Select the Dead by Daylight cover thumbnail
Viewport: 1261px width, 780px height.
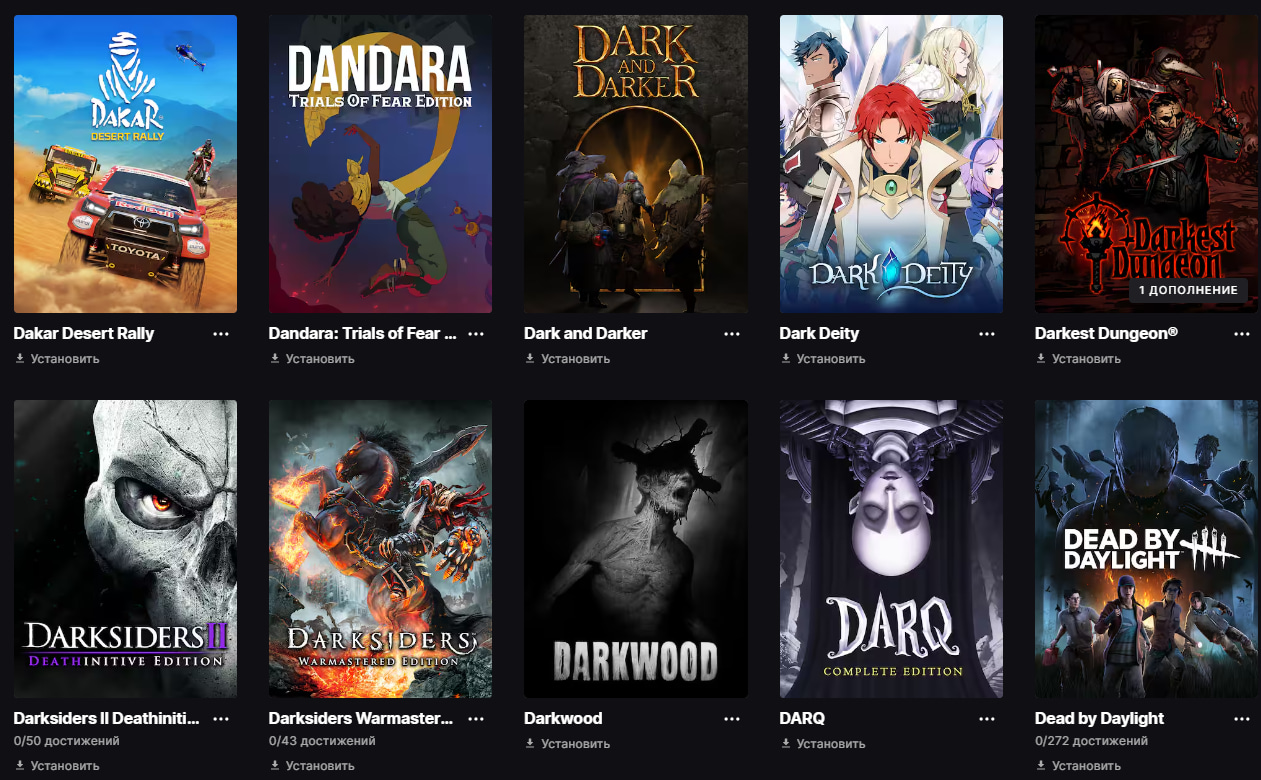[x=1146, y=549]
